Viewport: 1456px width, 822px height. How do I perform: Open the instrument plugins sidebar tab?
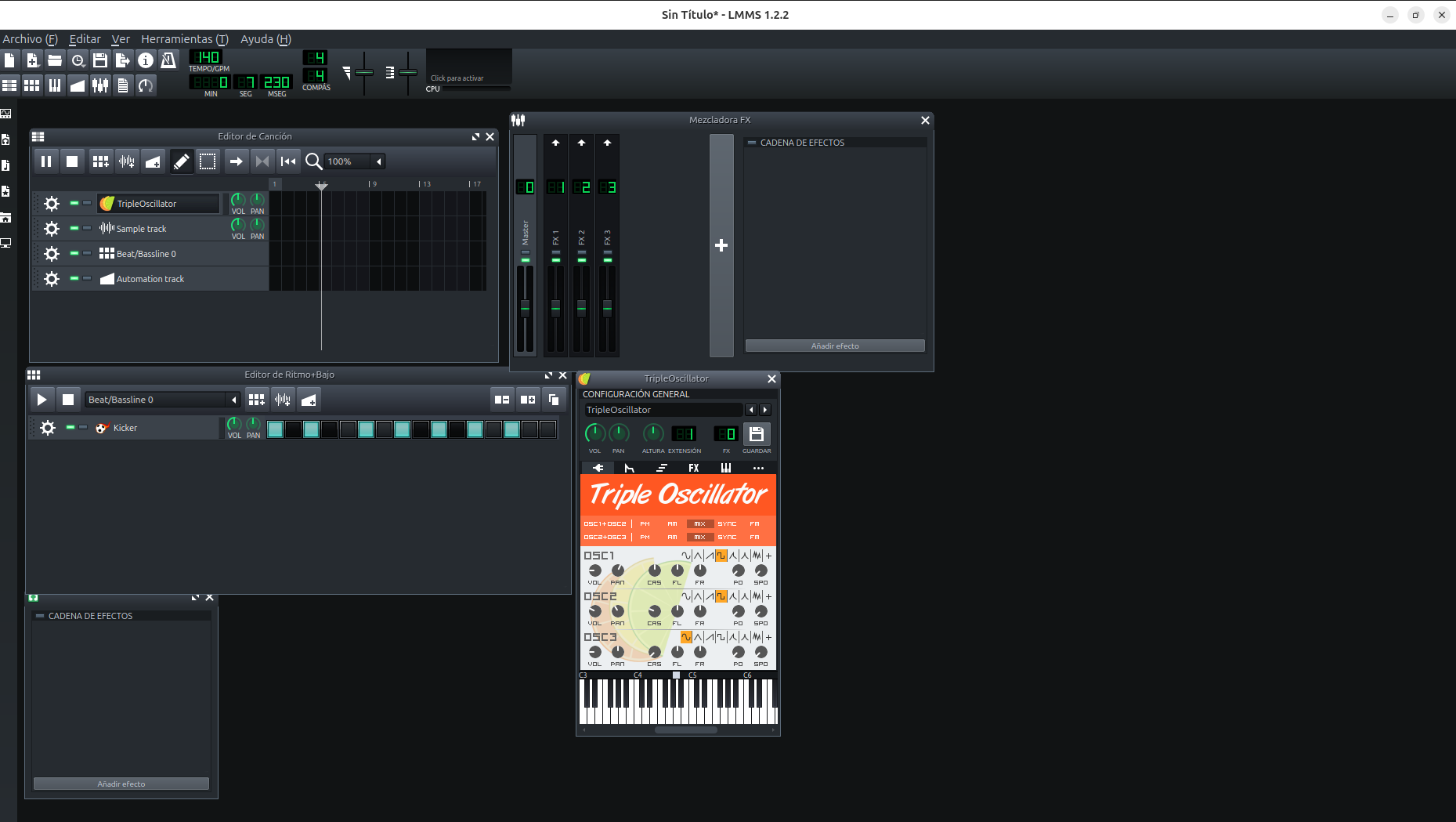(6, 114)
